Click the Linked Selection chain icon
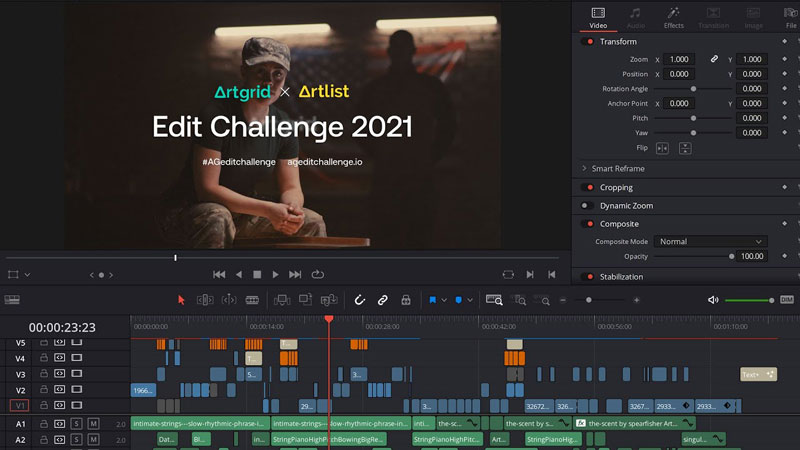The height and width of the screenshot is (450, 800). pyautogui.click(x=382, y=299)
